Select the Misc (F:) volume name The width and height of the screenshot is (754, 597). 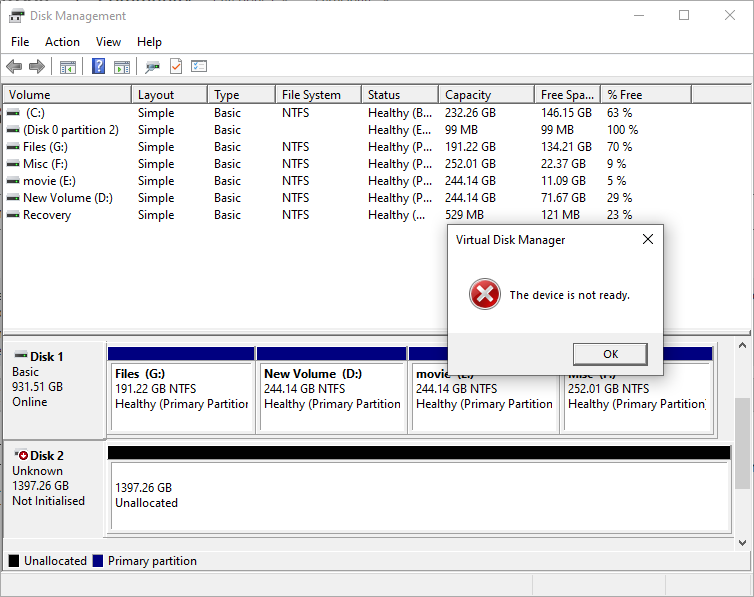coord(45,164)
